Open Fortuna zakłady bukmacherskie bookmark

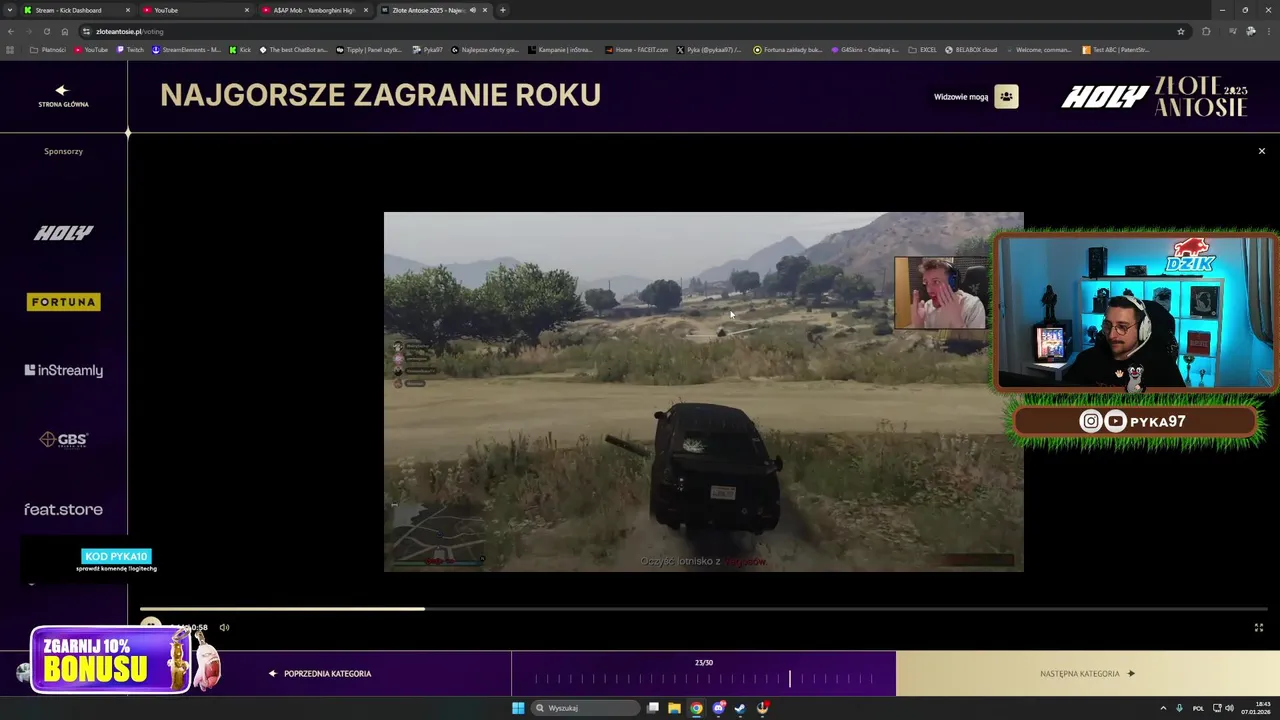[788, 50]
